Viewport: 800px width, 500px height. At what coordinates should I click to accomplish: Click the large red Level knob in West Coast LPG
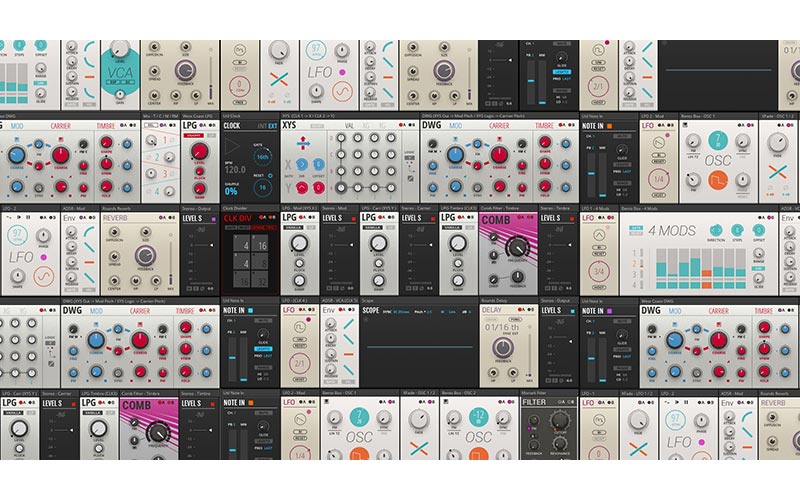[199, 152]
